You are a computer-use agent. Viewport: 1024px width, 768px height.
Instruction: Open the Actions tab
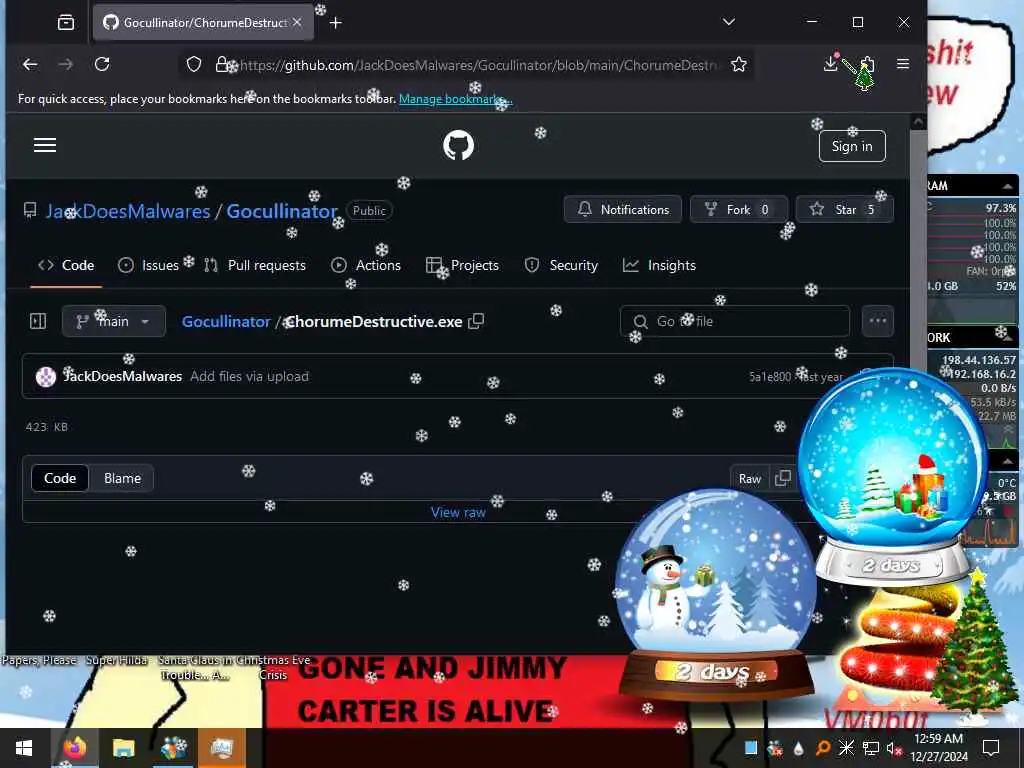point(366,265)
